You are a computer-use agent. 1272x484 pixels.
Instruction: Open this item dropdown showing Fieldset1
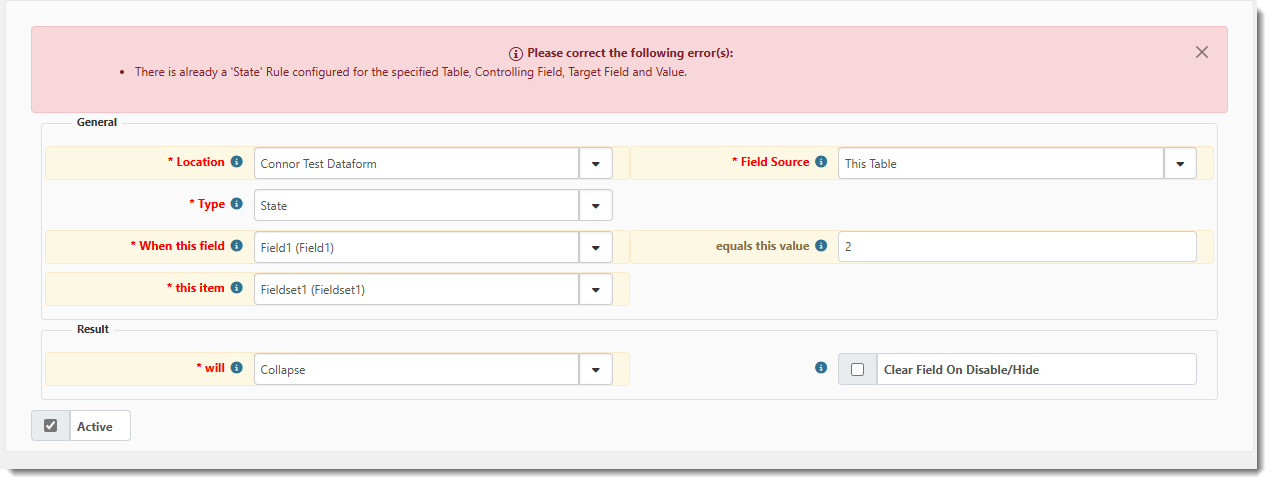click(595, 289)
